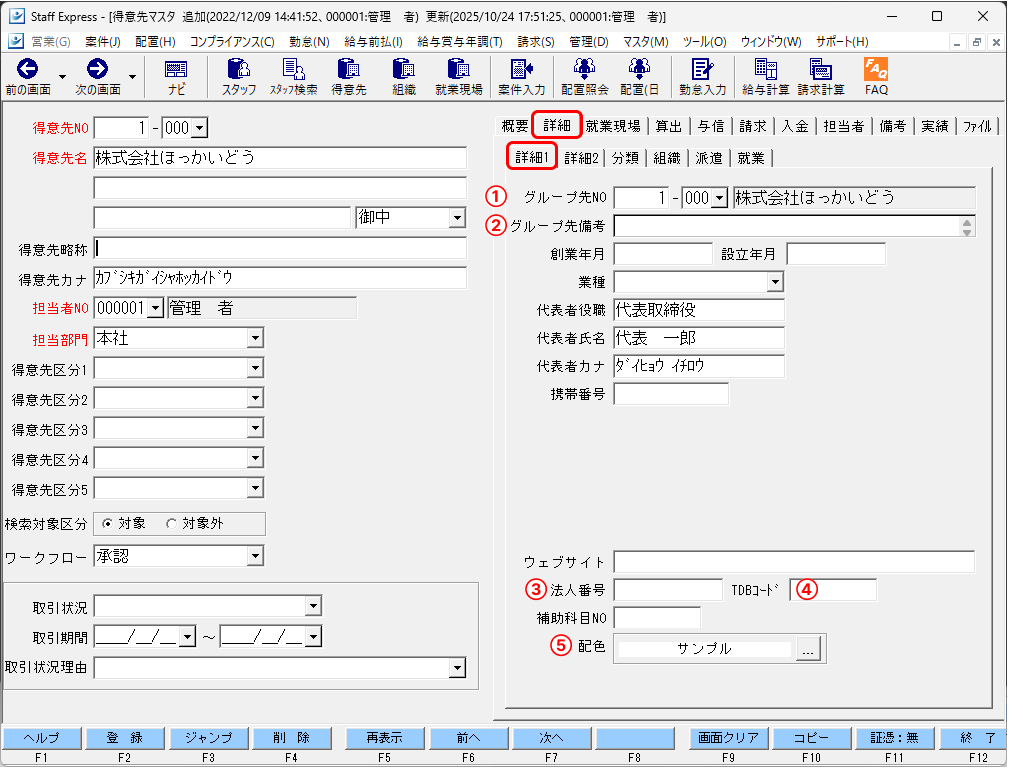Open 配色 color picker ellipsis button
This screenshot has height=769, width=1023.
coord(809,649)
